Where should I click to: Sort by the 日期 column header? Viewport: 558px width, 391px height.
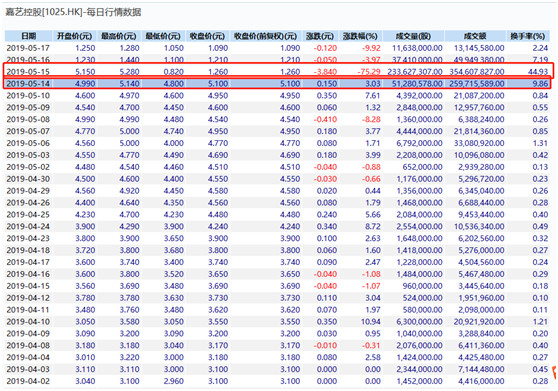(28, 36)
